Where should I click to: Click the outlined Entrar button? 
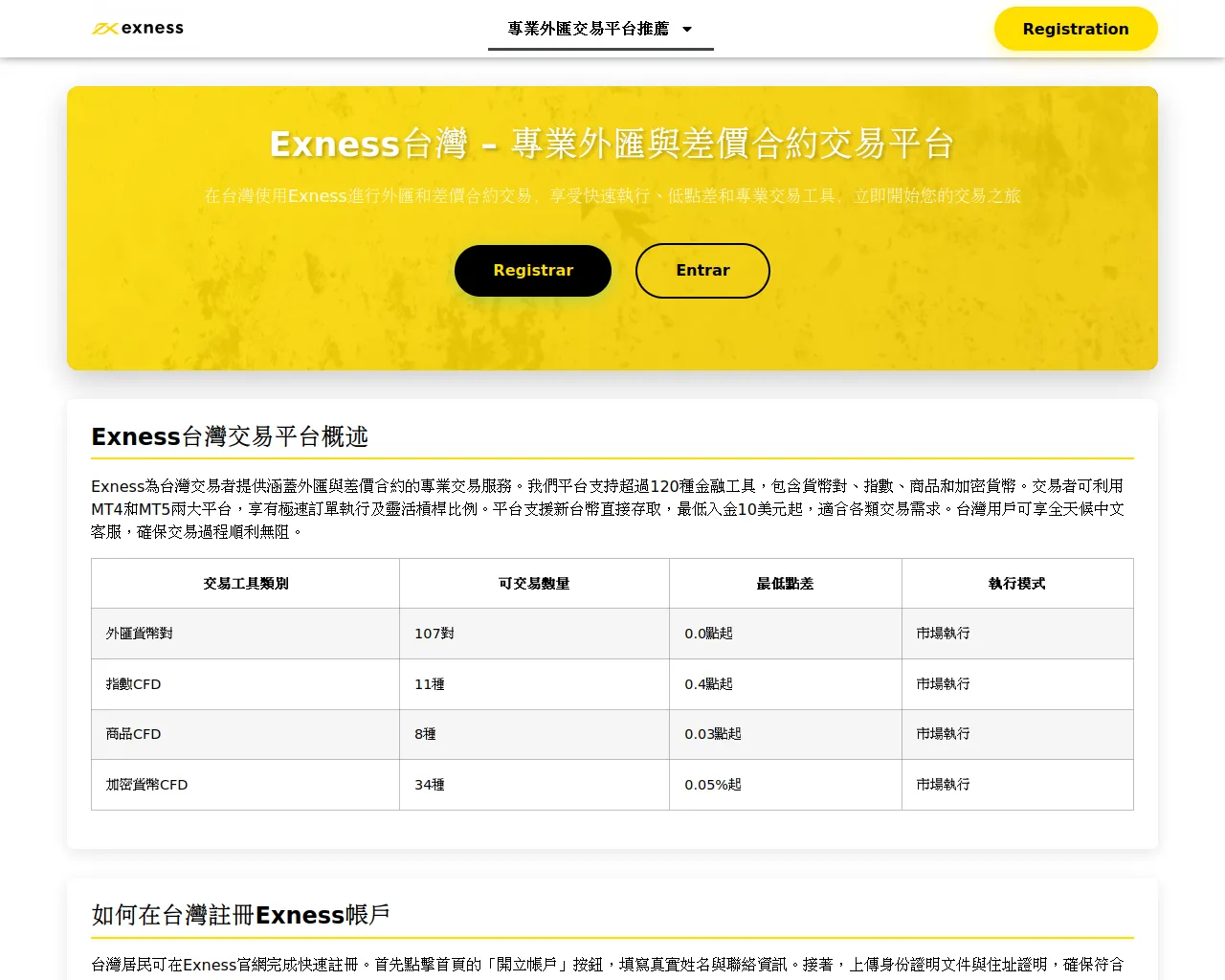click(x=702, y=271)
